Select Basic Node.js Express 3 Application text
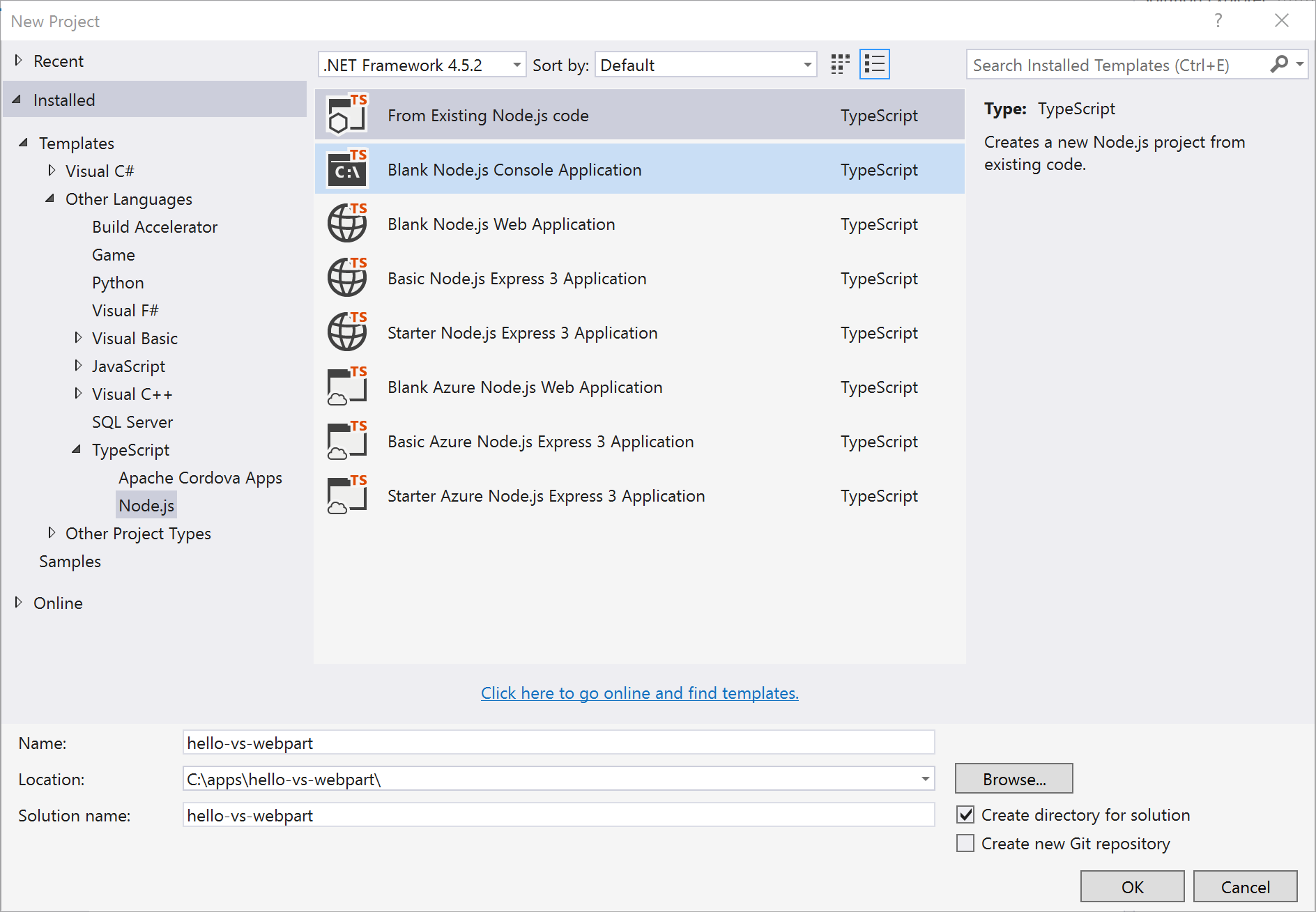Viewport: 1316px width, 912px height. coord(517,279)
